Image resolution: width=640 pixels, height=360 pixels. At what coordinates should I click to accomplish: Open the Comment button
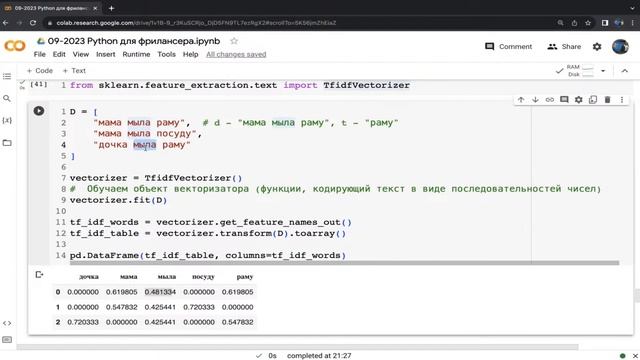point(508,47)
